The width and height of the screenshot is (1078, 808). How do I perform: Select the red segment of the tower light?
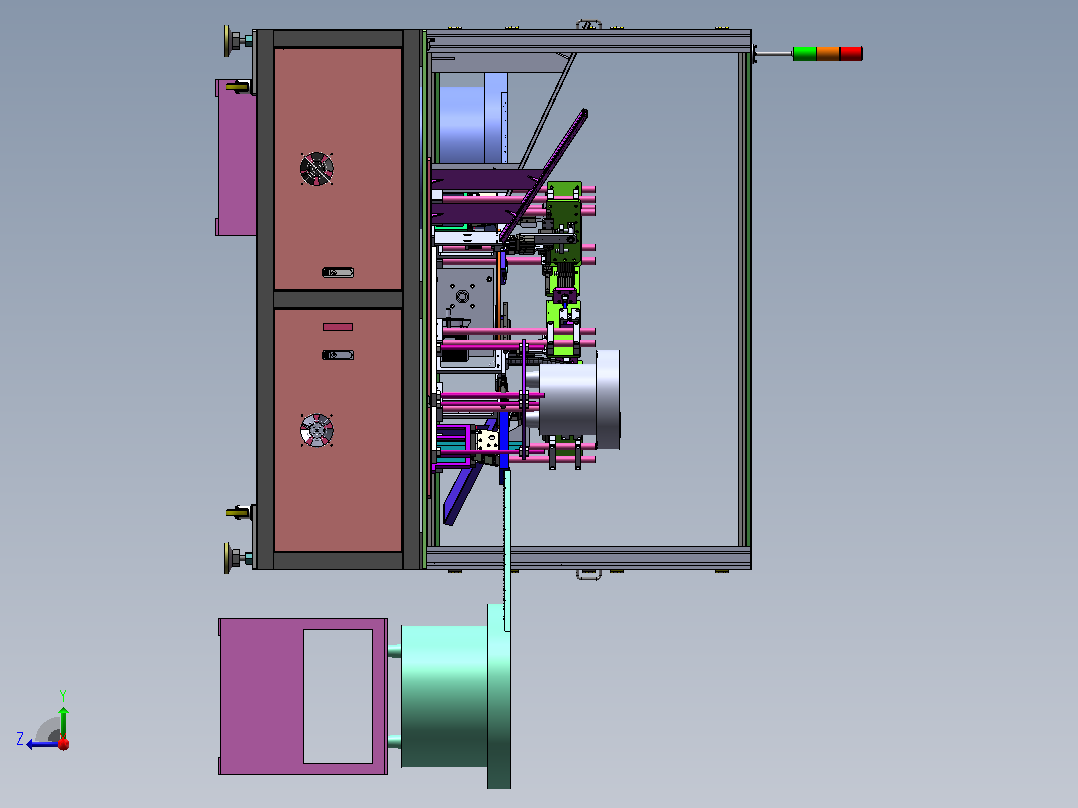[851, 54]
